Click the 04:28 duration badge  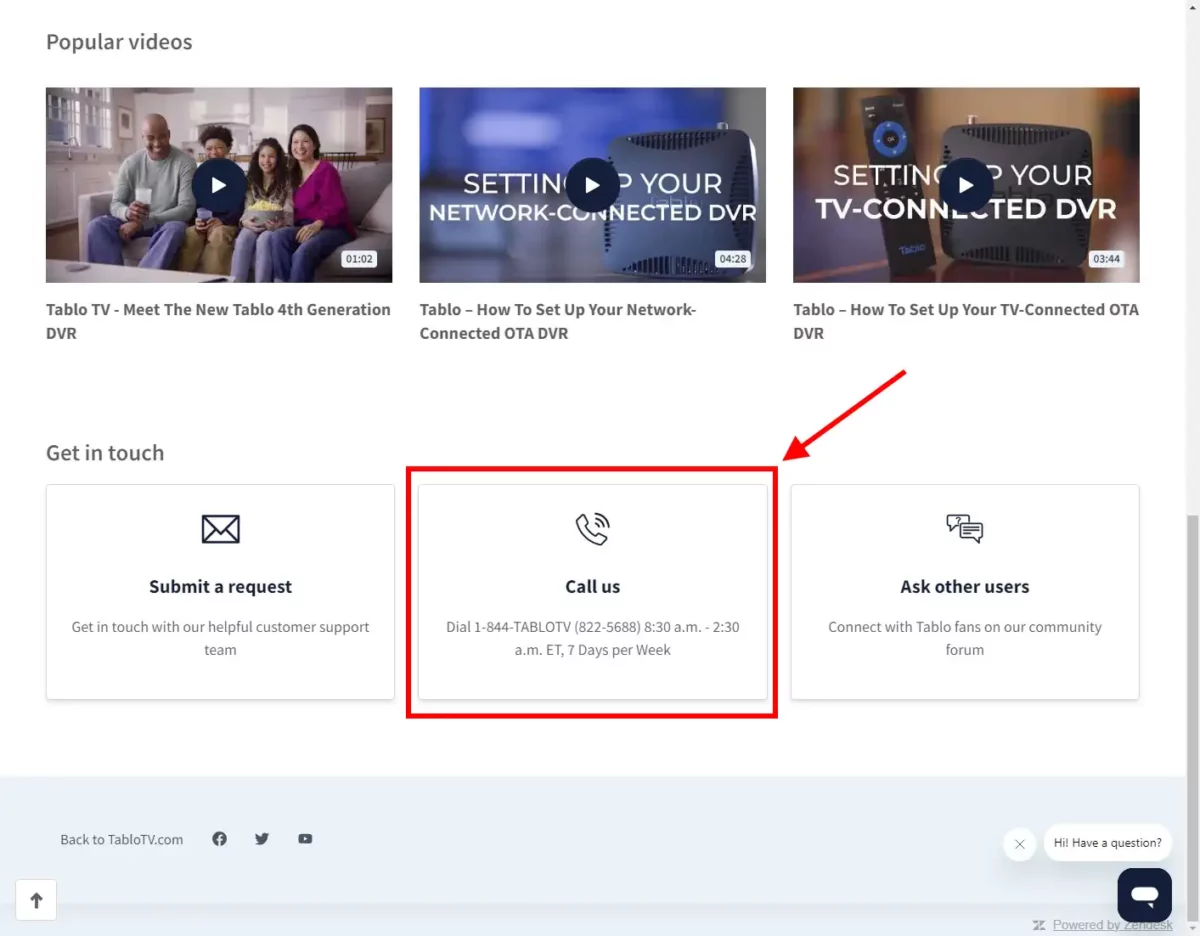coord(733,259)
